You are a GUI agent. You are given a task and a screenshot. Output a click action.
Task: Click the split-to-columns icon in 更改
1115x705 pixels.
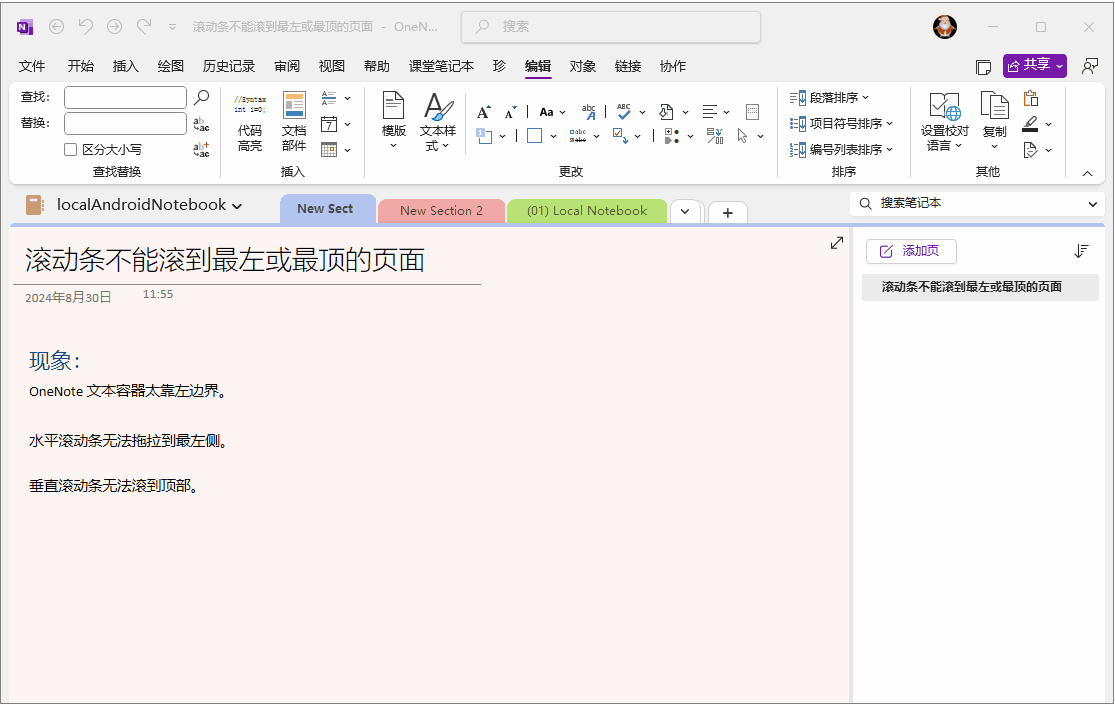pos(715,136)
